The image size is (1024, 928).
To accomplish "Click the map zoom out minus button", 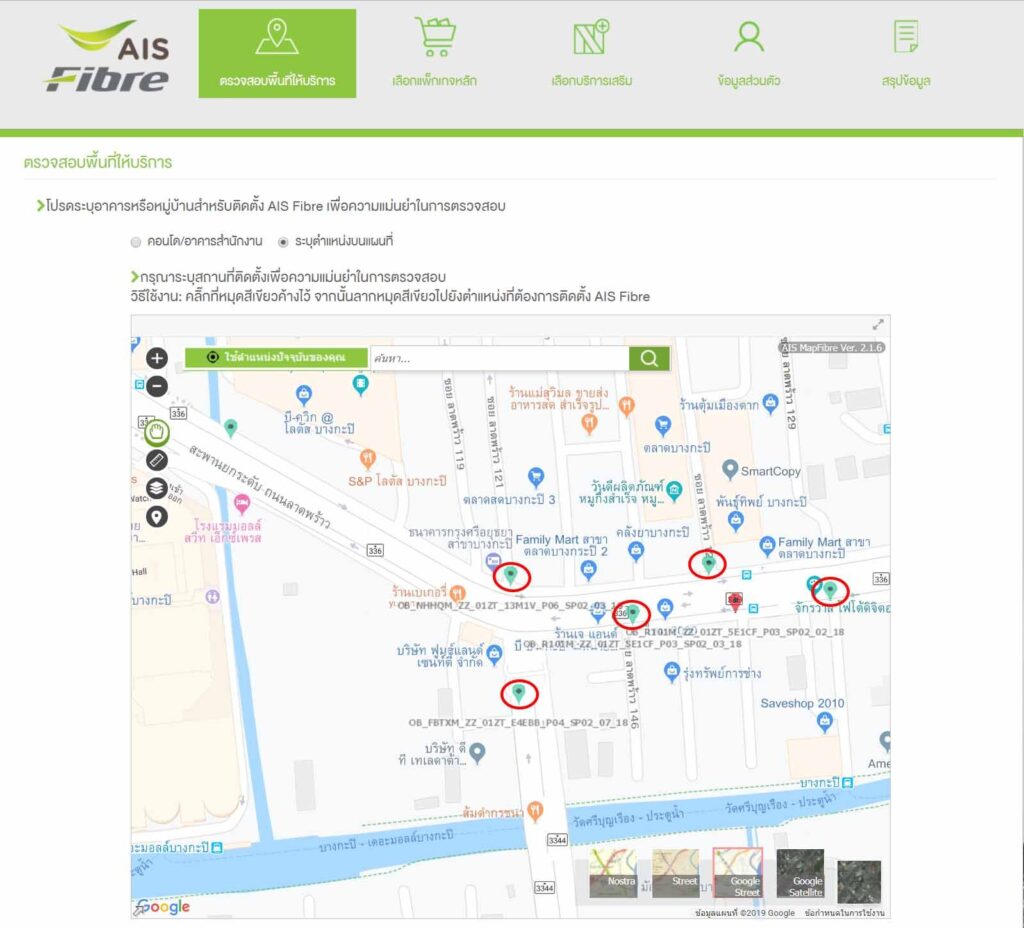I will click(x=157, y=386).
